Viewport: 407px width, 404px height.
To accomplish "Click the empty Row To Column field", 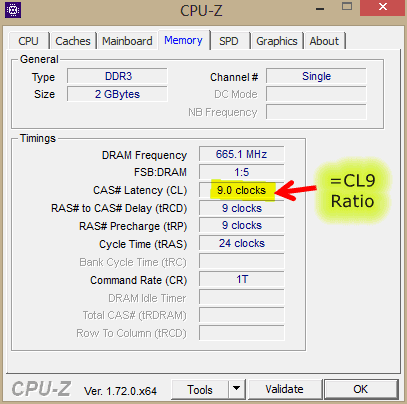I will pyautogui.click(x=242, y=333).
